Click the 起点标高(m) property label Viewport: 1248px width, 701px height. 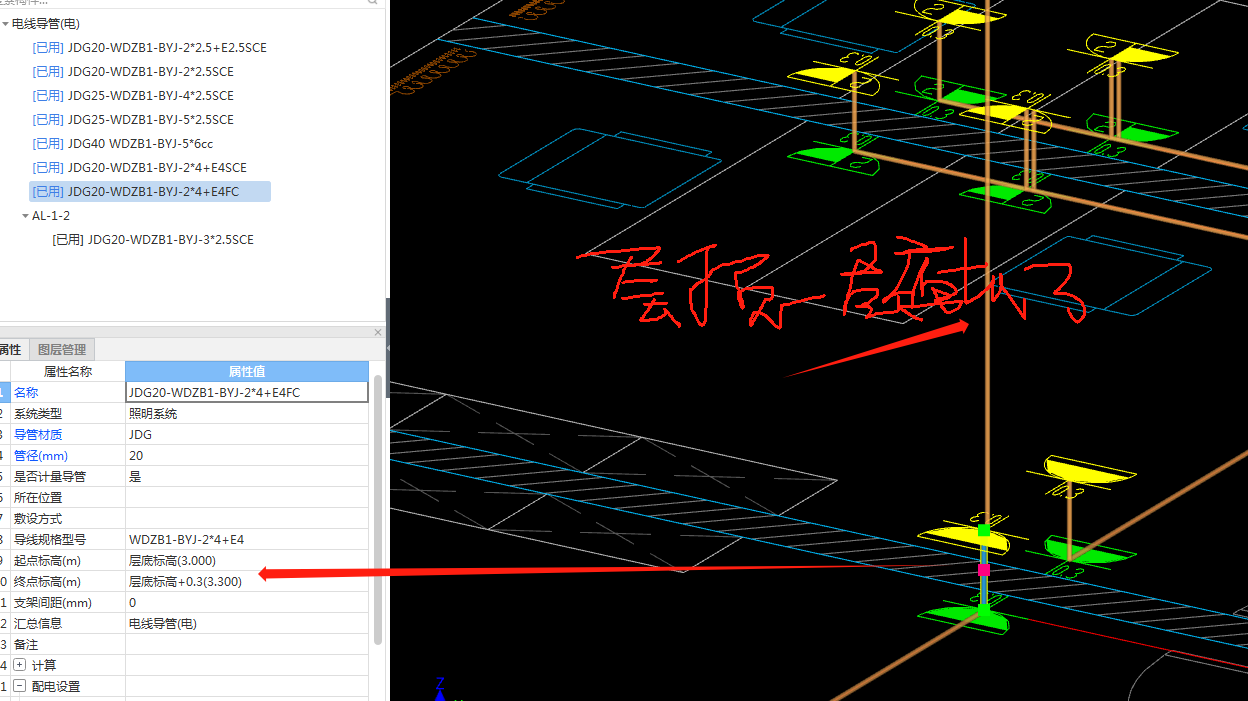47,560
